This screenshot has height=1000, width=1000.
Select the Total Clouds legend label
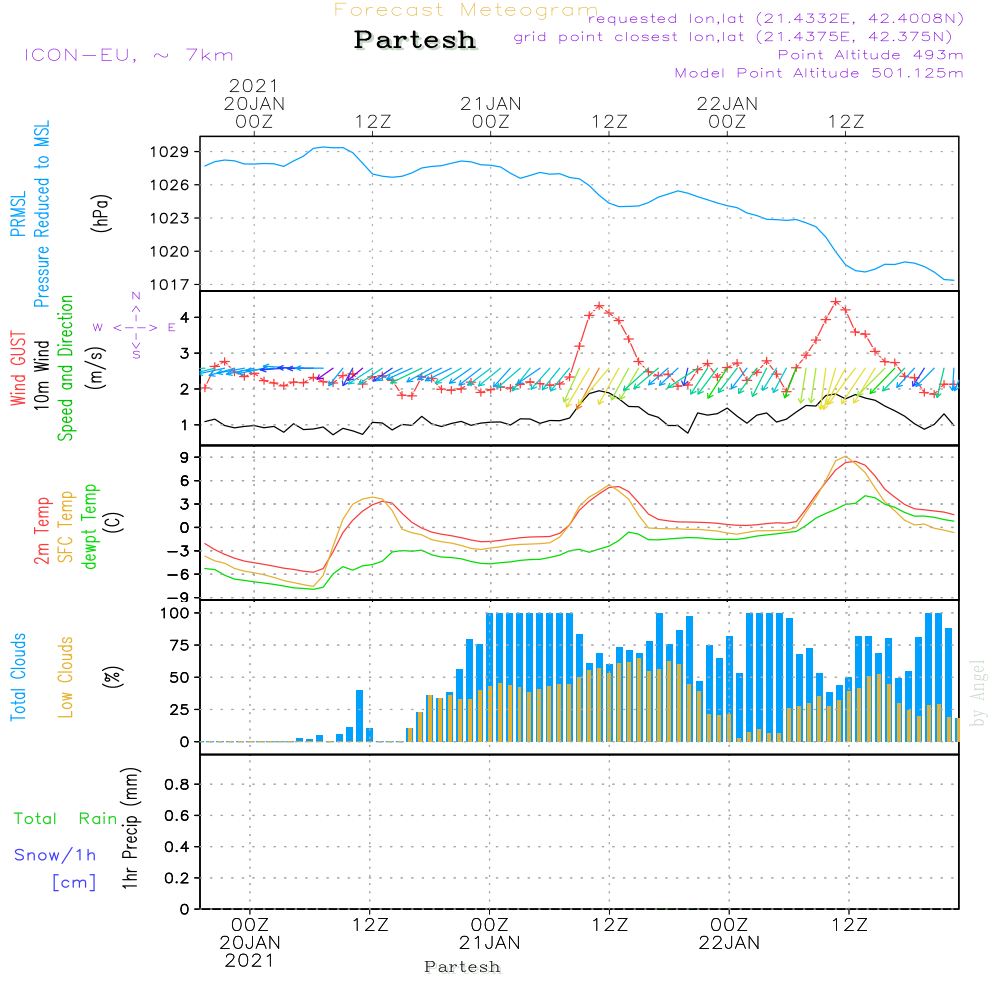tap(19, 677)
